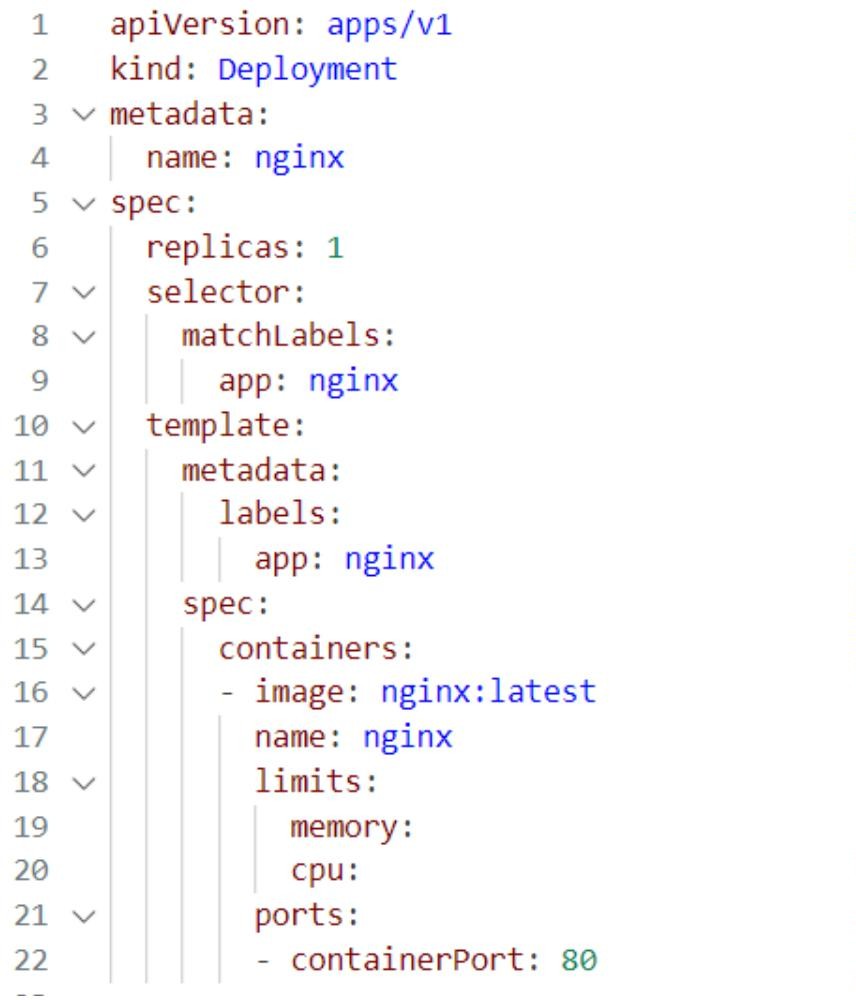Click the containerPort value 80
Viewport: 856px width, 1000px height.
579,960
